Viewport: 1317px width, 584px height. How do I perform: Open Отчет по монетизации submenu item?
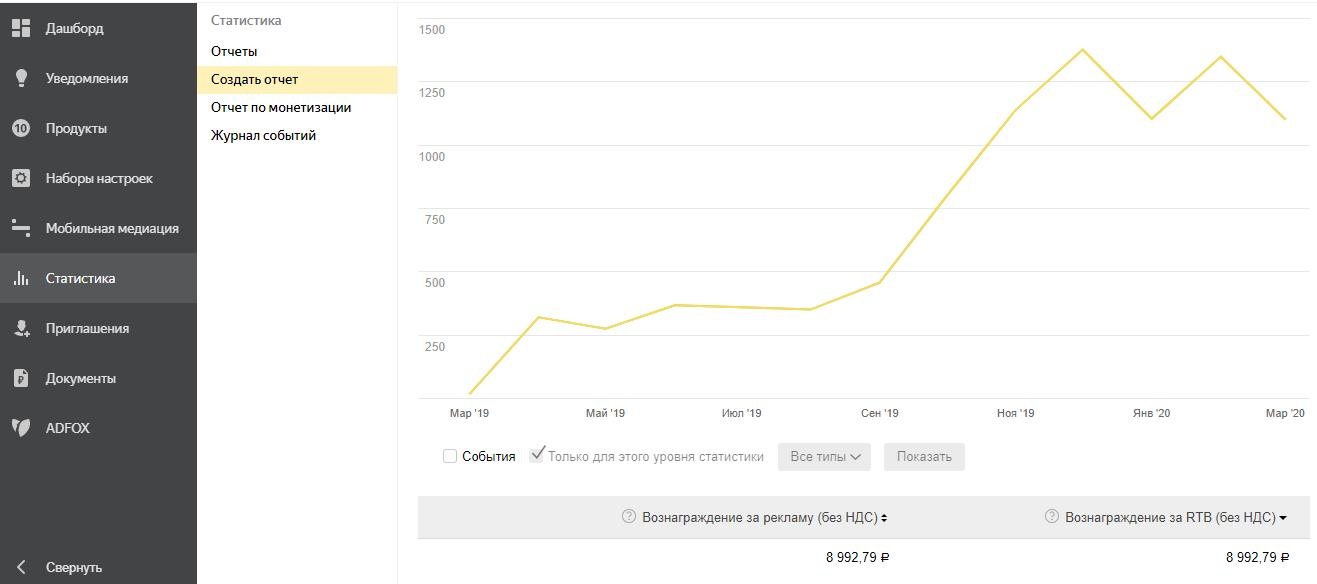click(281, 107)
